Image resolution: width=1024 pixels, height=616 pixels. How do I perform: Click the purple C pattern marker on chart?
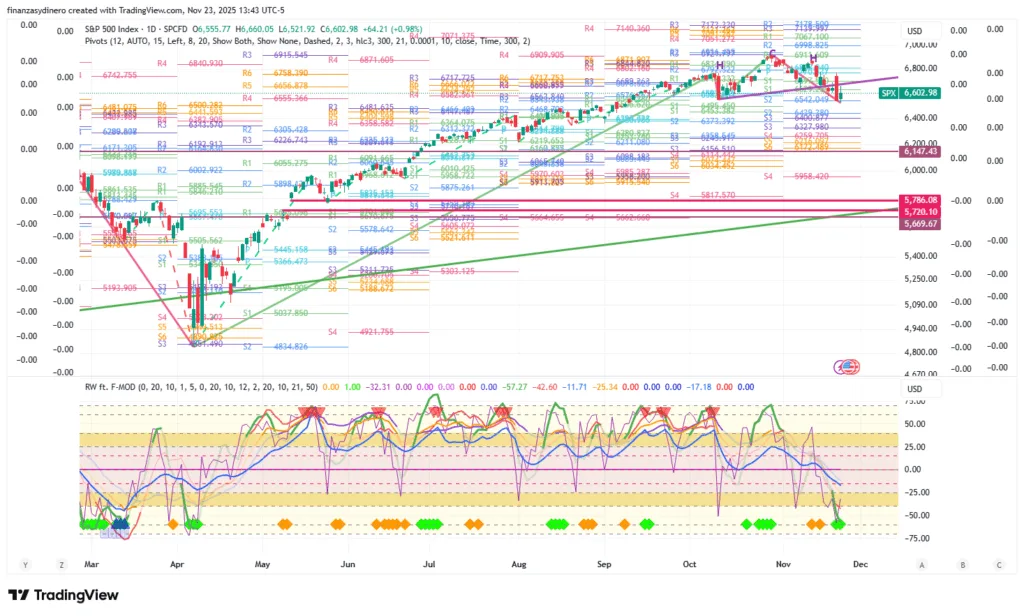[x=771, y=53]
